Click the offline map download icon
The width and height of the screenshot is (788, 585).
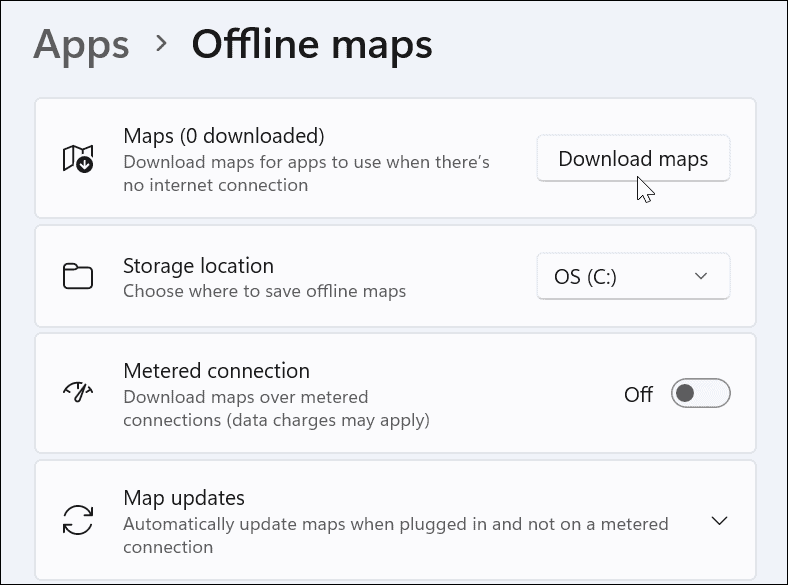coord(78,159)
